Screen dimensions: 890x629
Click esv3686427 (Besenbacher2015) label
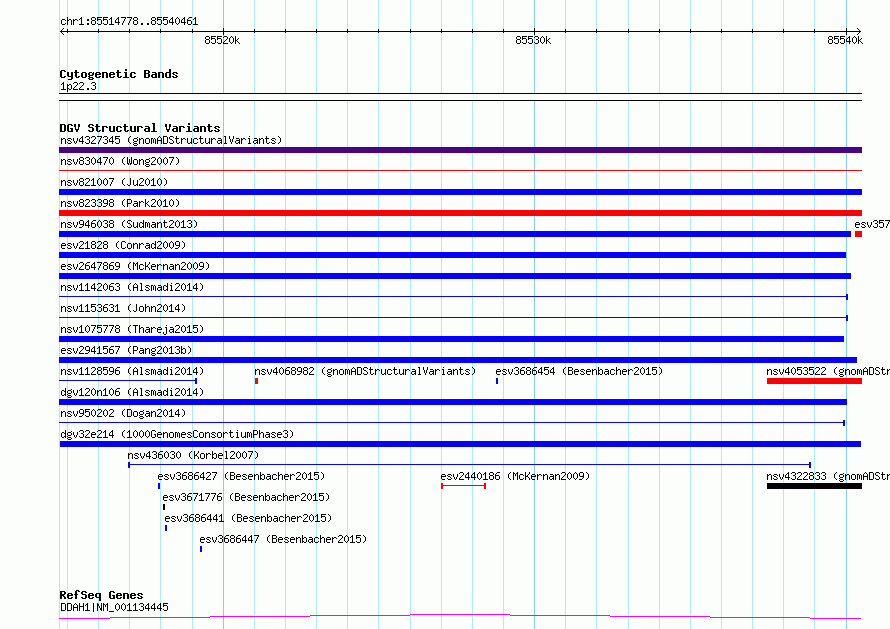coord(241,476)
